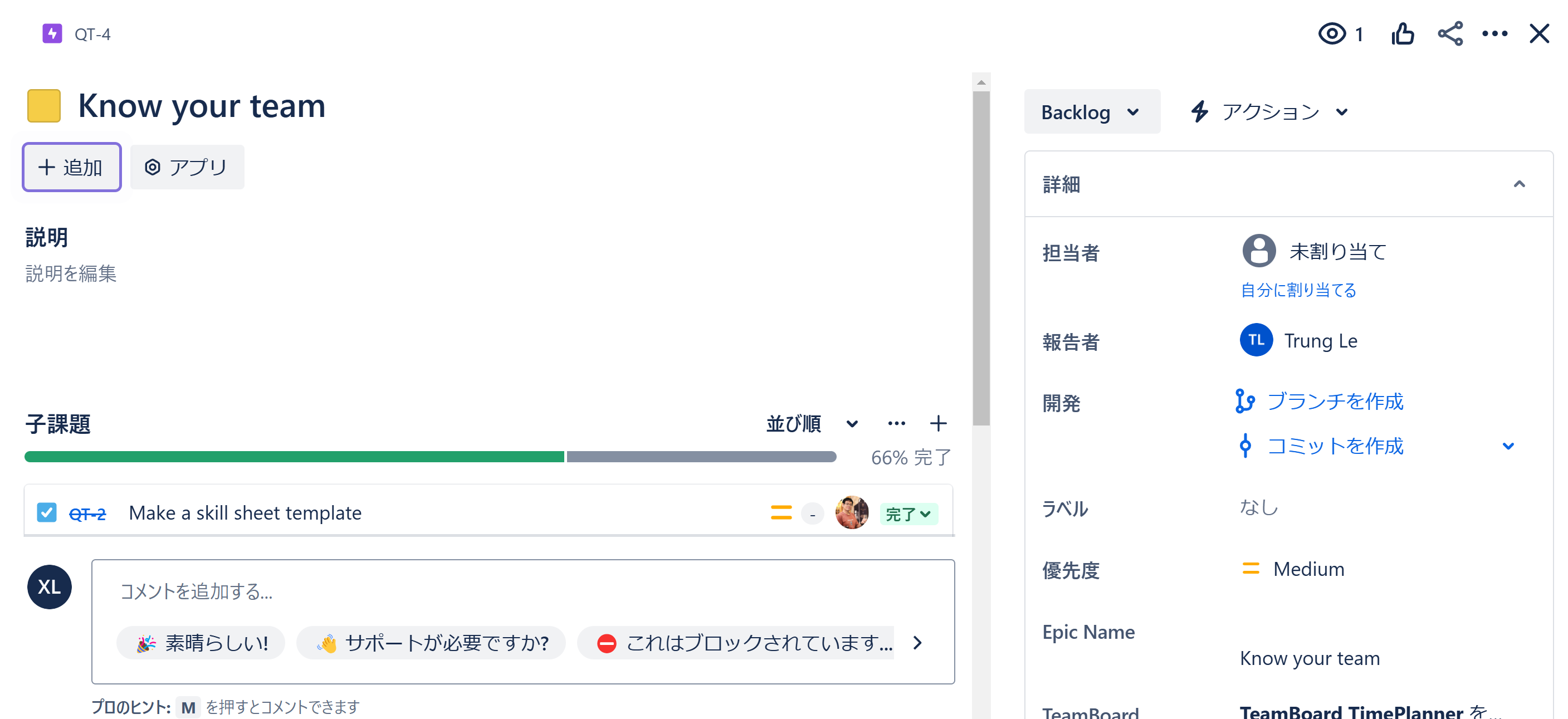
Task: Click the assignee avatar on QT-2
Action: click(x=851, y=512)
